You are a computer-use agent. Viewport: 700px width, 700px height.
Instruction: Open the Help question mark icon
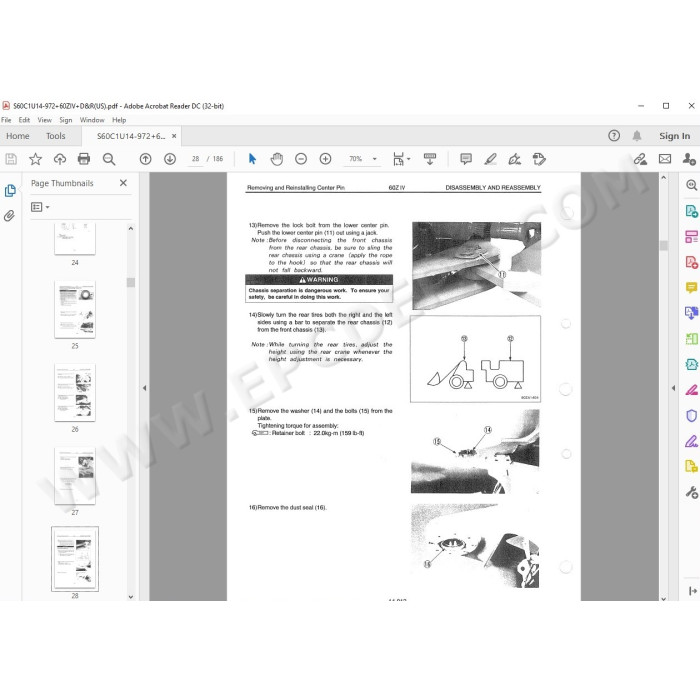[x=614, y=136]
